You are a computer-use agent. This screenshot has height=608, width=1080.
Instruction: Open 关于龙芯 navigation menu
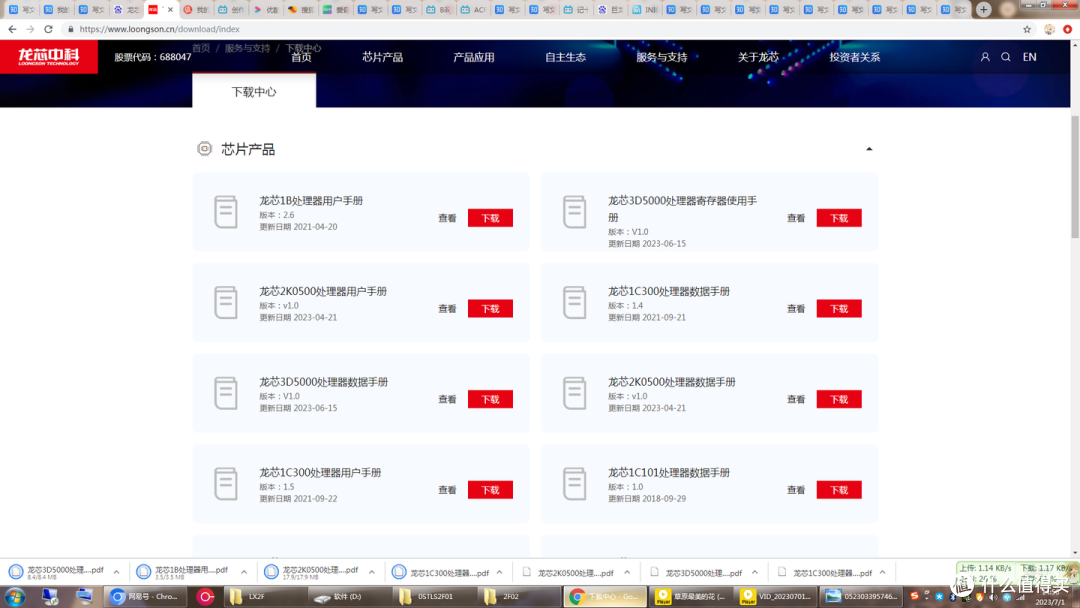point(758,57)
